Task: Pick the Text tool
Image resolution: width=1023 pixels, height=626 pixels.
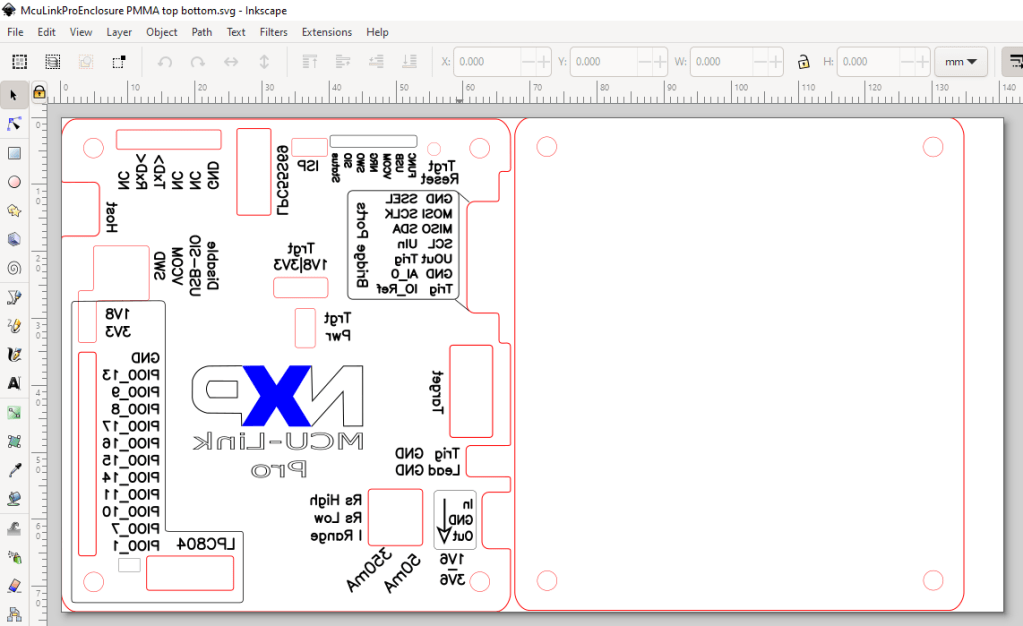Action: click(x=14, y=383)
